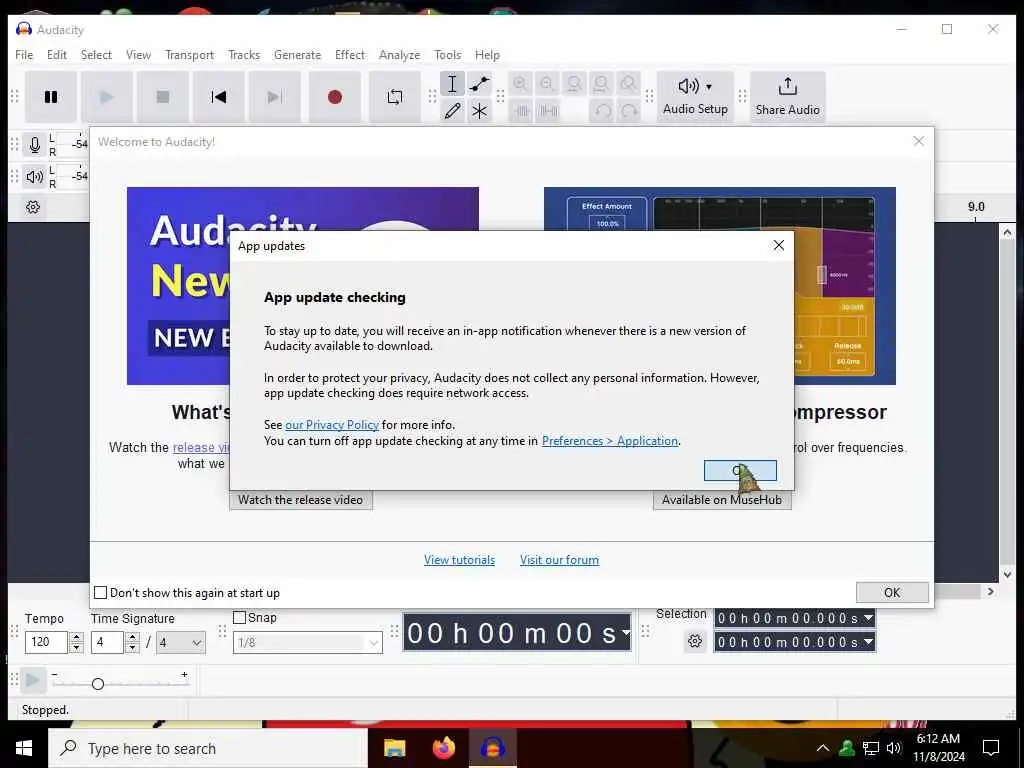
Task: Click Fit selection to width icon
Action: point(574,84)
